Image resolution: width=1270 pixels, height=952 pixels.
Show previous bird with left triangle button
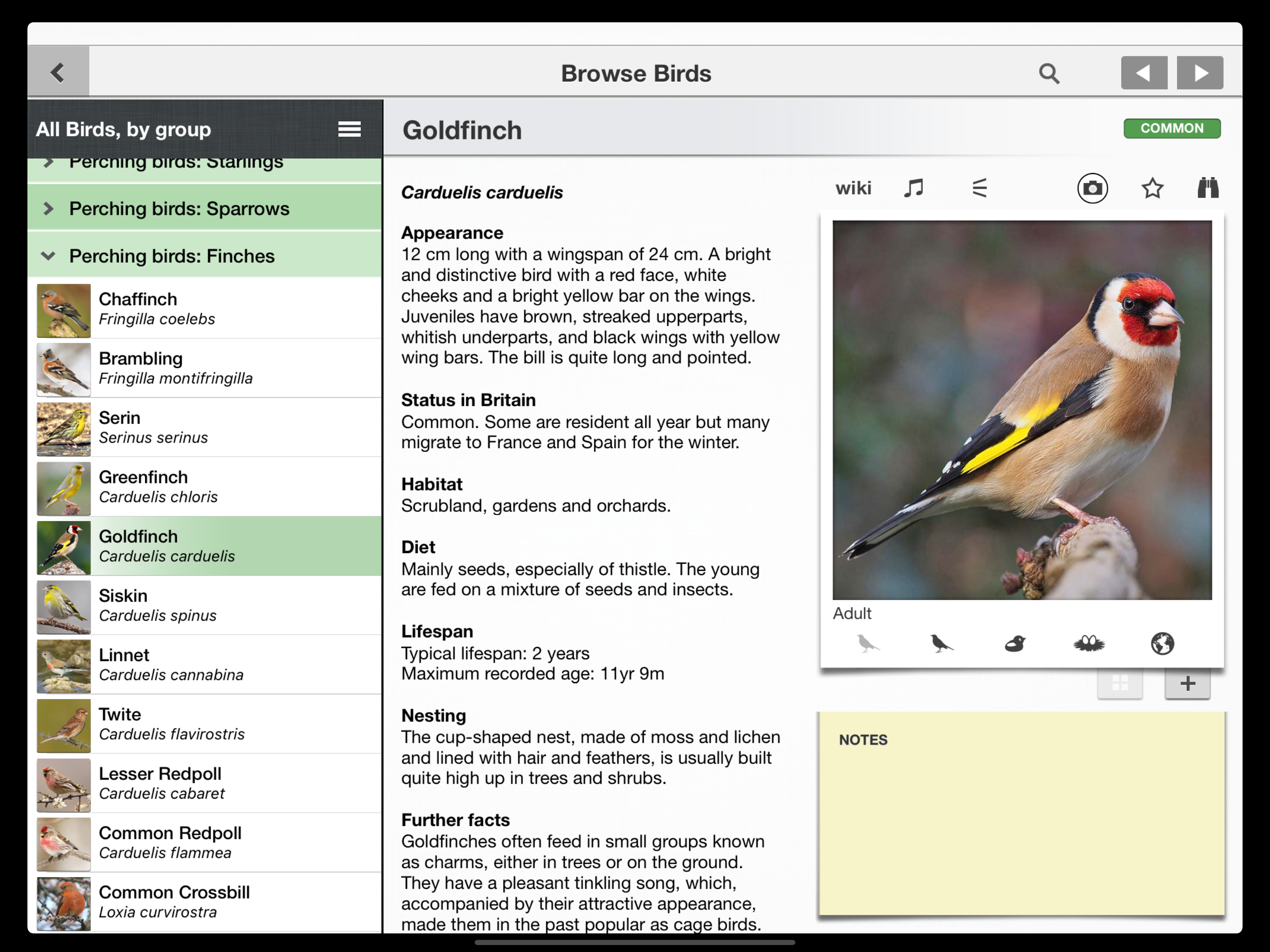tap(1144, 73)
